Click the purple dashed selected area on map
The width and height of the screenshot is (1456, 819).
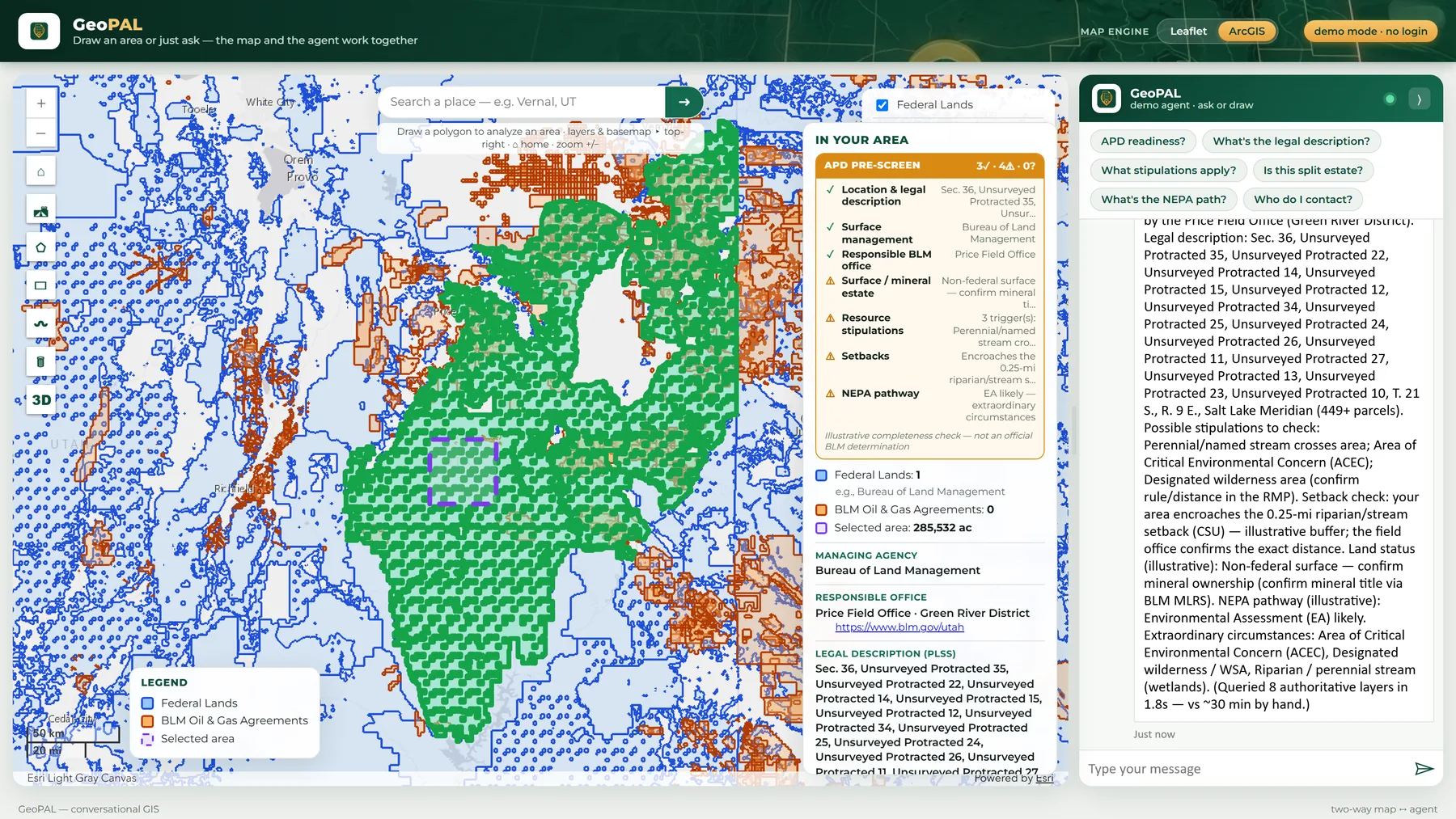463,472
